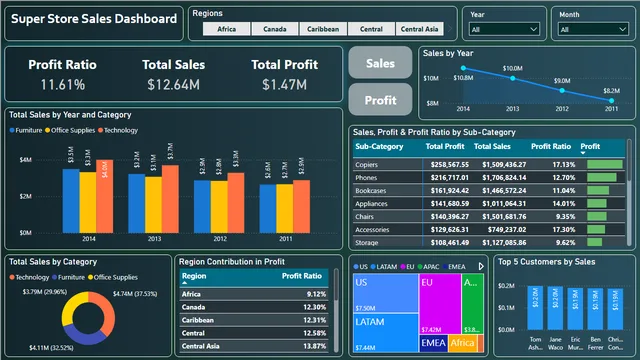Click the Furniture legend marker in year chart

tap(12, 130)
